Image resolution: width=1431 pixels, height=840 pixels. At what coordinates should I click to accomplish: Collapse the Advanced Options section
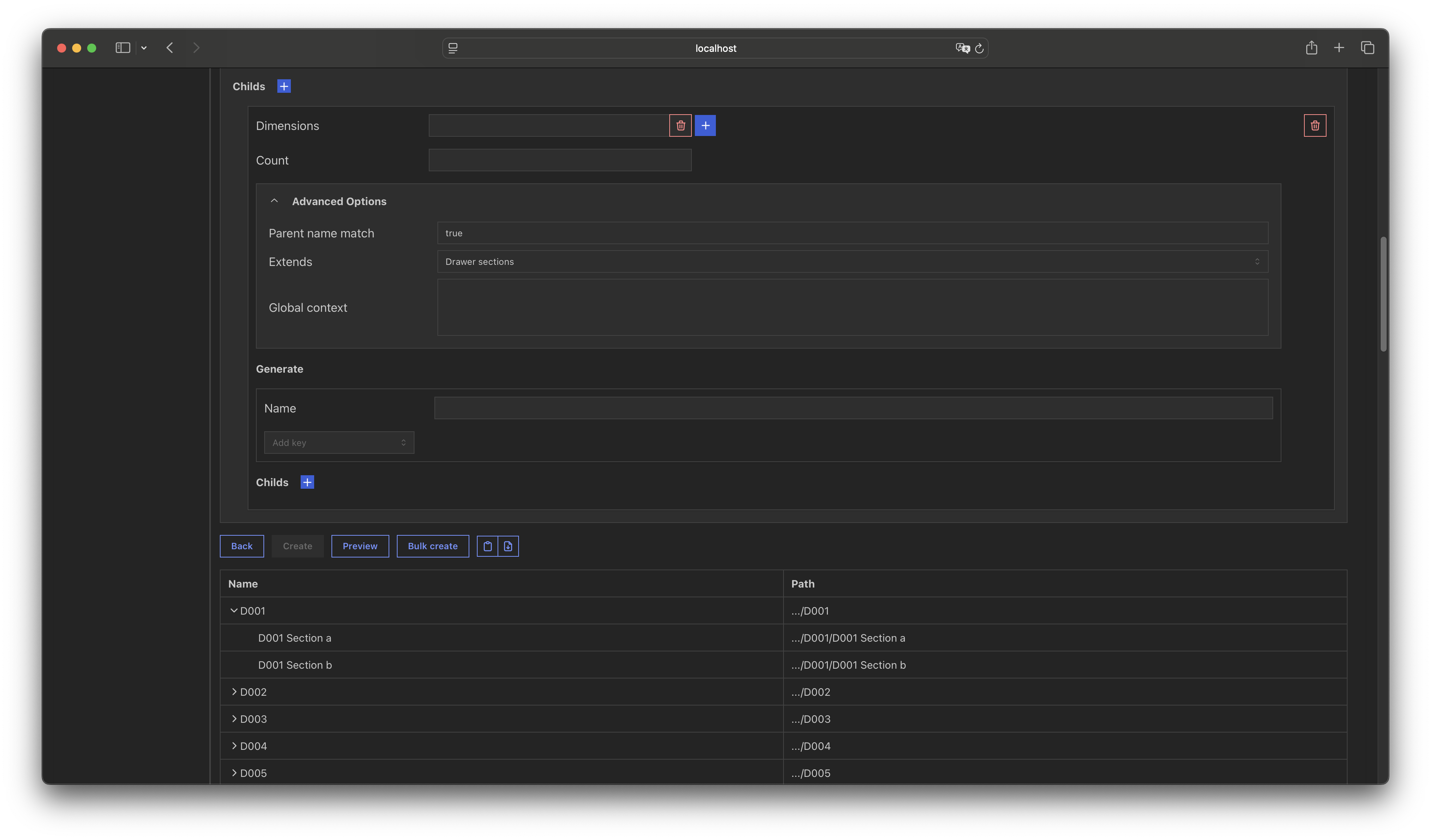point(274,201)
